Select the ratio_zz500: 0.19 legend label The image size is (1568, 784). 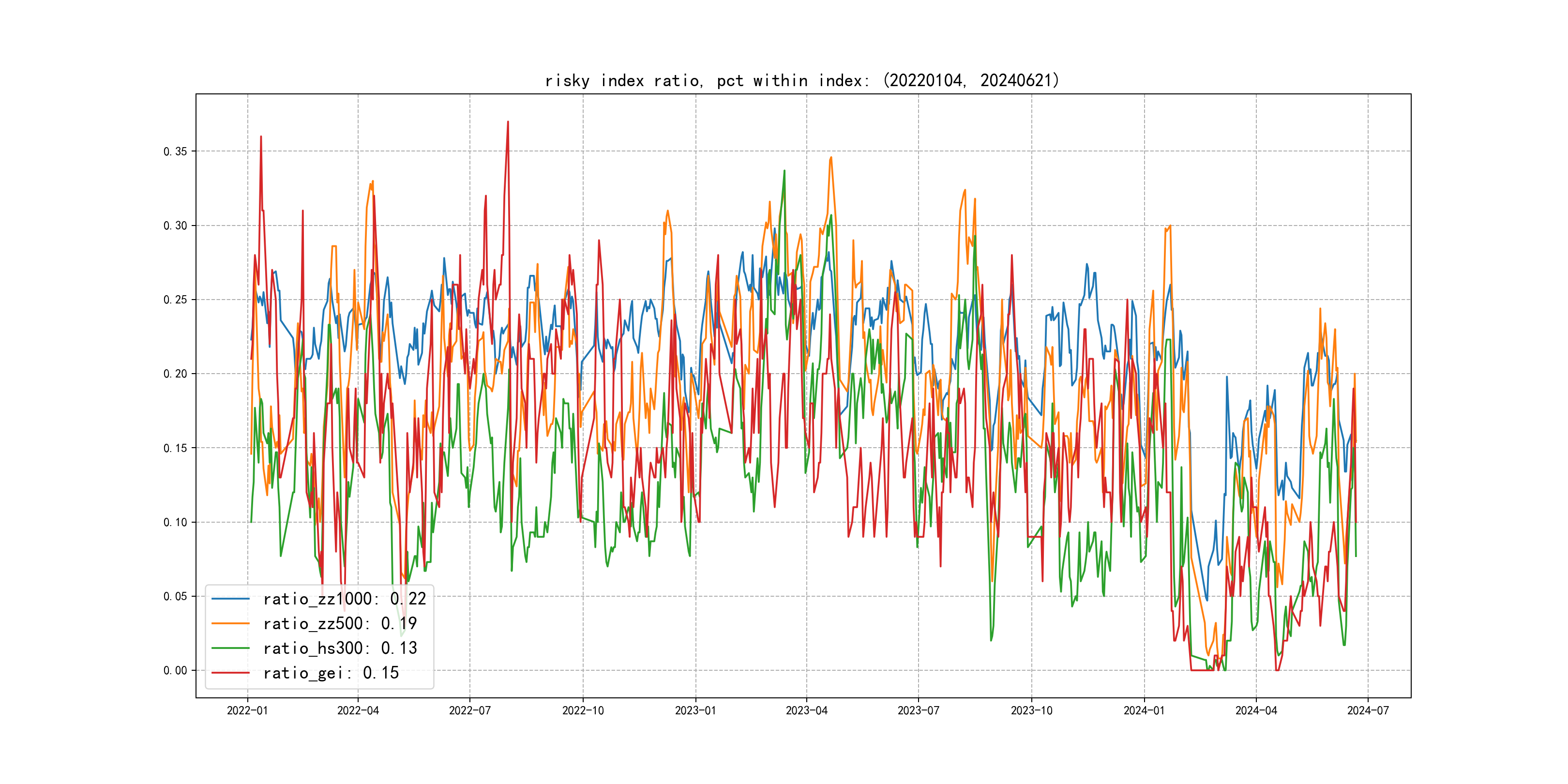[x=340, y=623]
